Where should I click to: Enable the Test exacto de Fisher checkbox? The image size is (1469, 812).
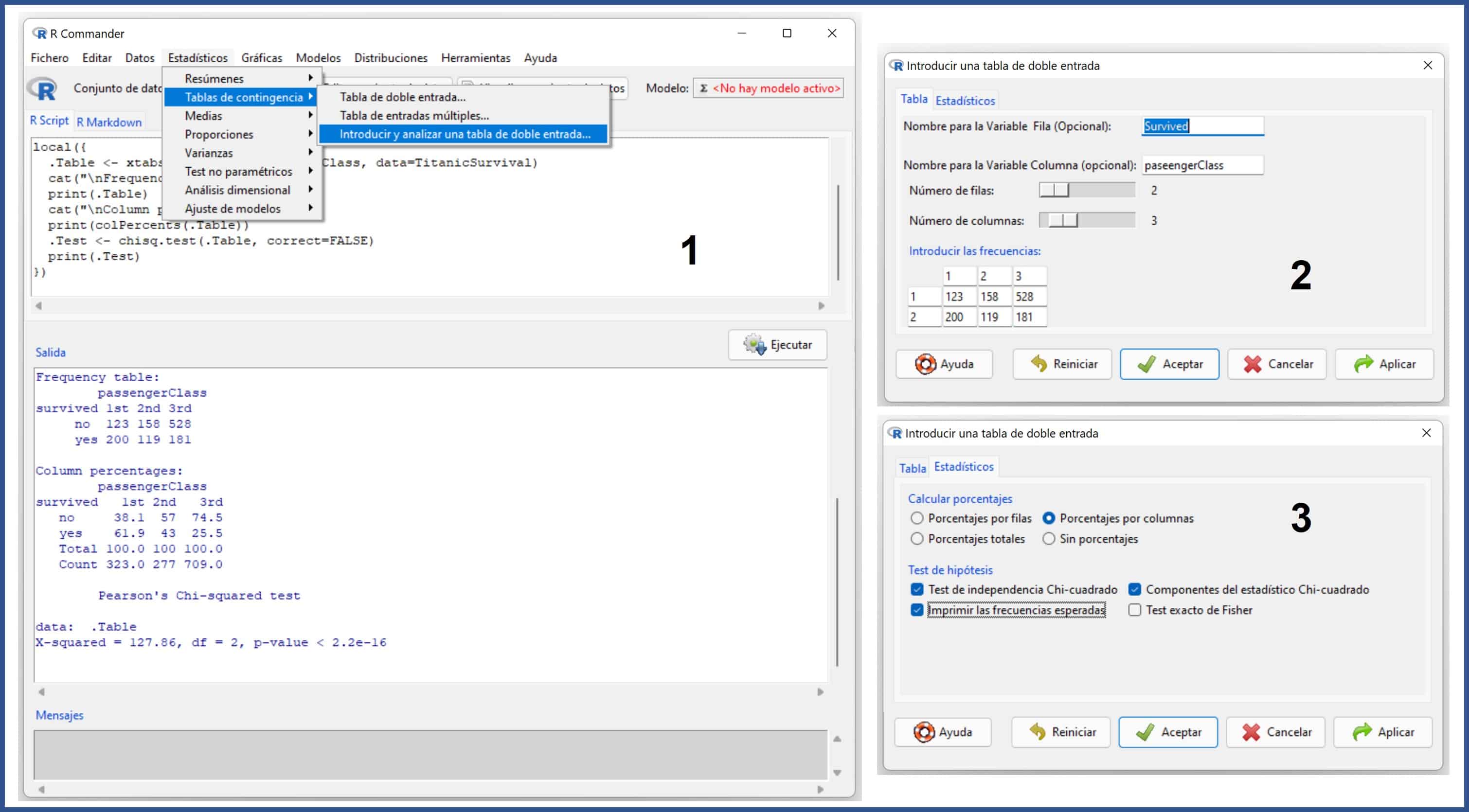click(x=1134, y=610)
